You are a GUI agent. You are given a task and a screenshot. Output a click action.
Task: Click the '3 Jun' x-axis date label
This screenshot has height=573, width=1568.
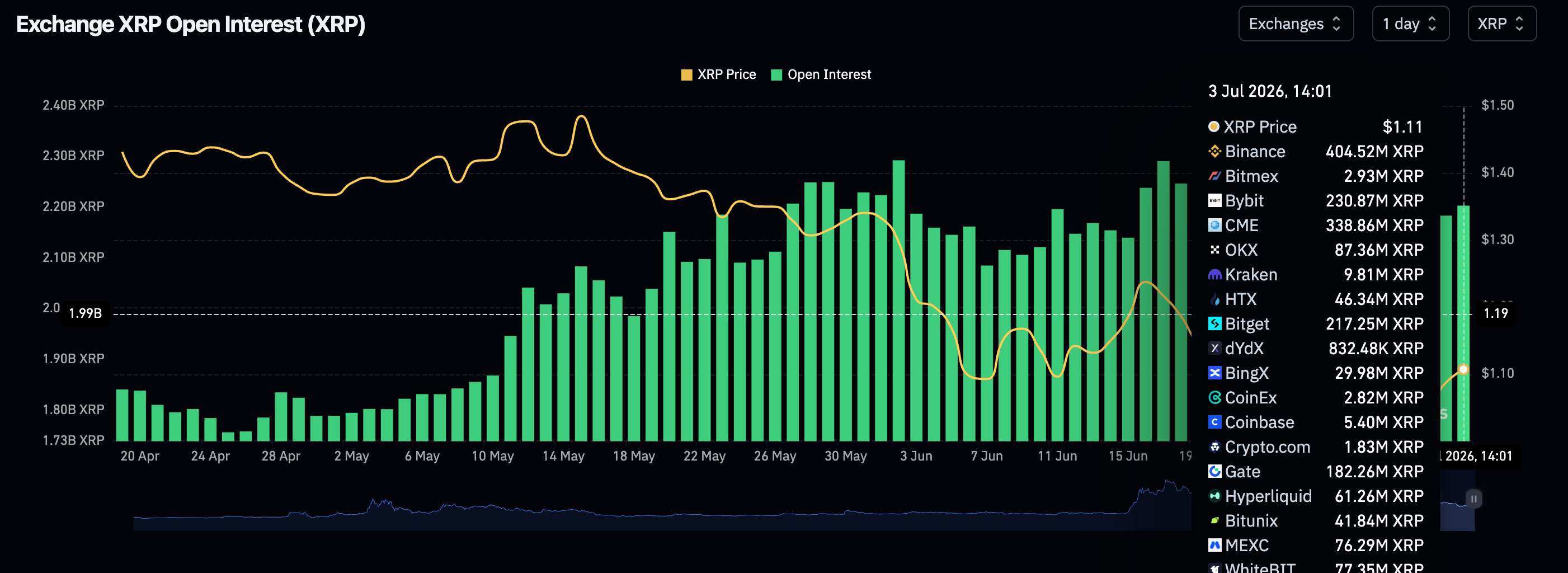pos(916,456)
